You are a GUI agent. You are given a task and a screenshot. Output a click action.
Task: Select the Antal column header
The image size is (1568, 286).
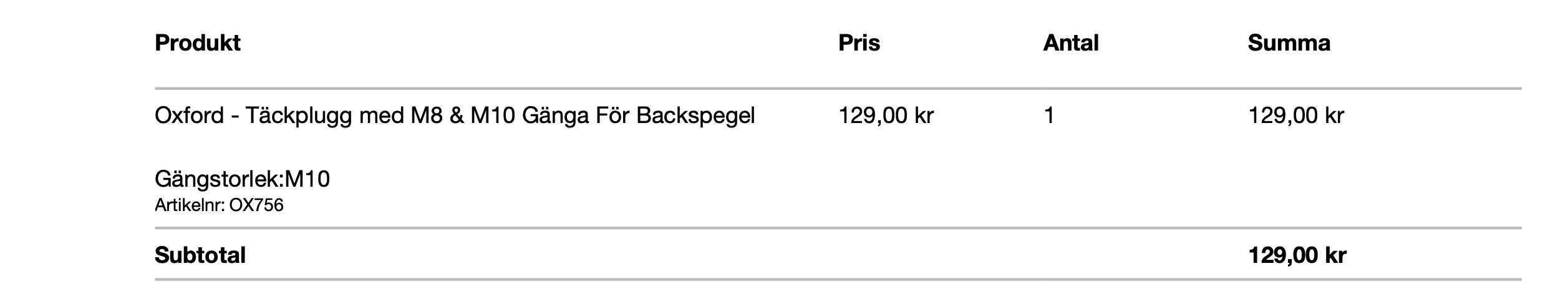tap(1070, 43)
